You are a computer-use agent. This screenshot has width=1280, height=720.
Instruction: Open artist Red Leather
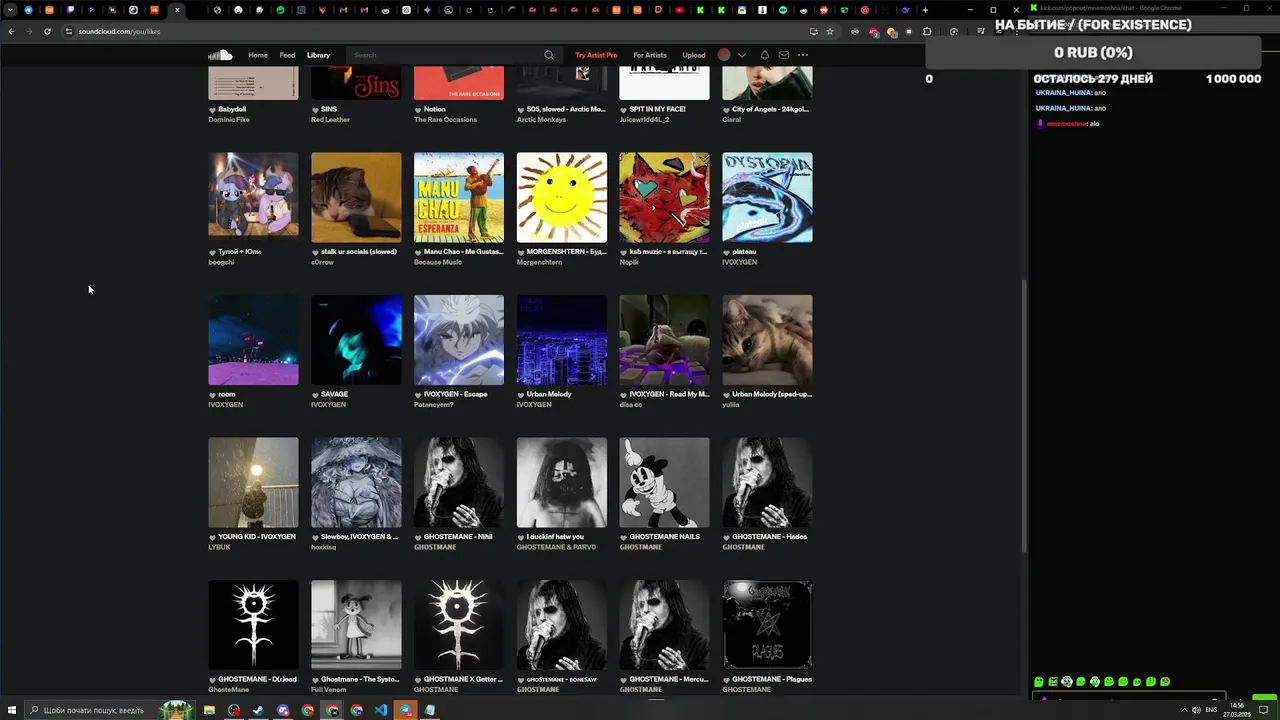330,119
